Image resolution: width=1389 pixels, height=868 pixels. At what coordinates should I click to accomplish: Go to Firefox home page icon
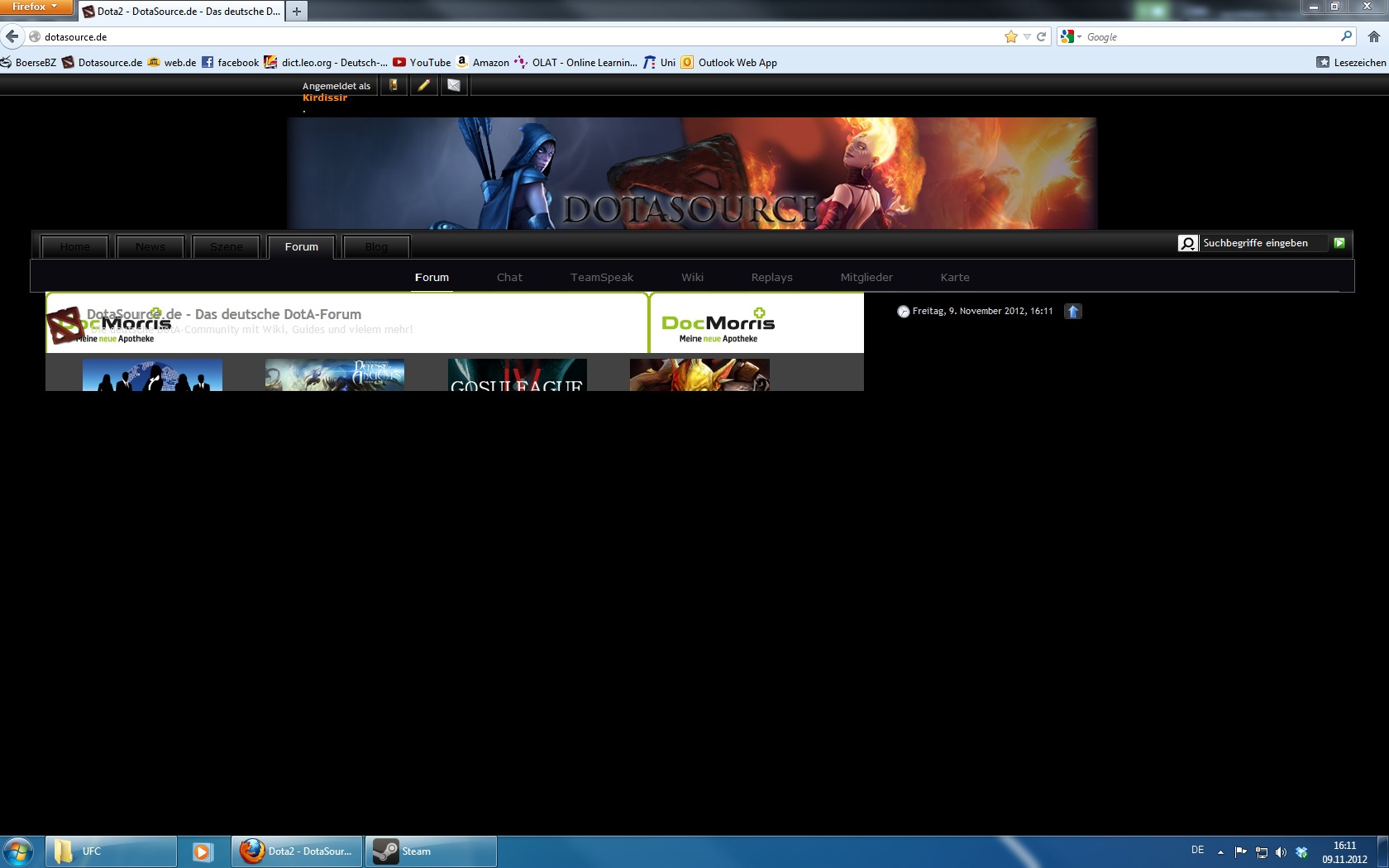point(1373,36)
